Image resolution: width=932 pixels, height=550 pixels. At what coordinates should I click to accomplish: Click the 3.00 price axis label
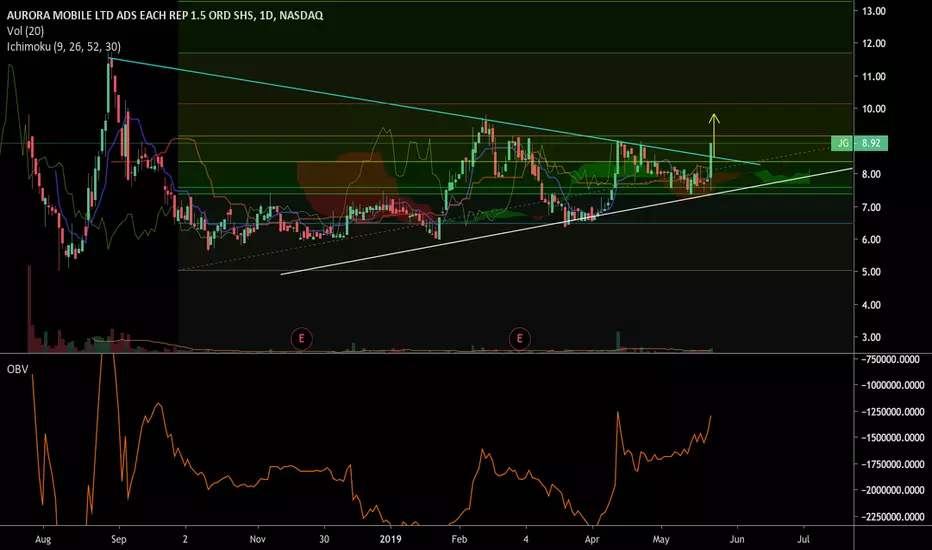point(873,337)
